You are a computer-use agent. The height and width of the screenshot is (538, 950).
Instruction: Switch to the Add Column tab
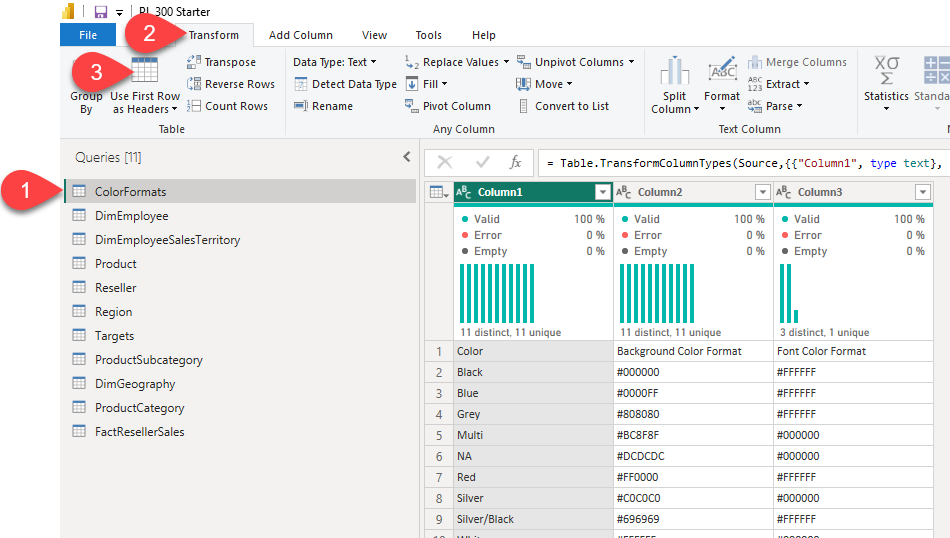pyautogui.click(x=300, y=35)
